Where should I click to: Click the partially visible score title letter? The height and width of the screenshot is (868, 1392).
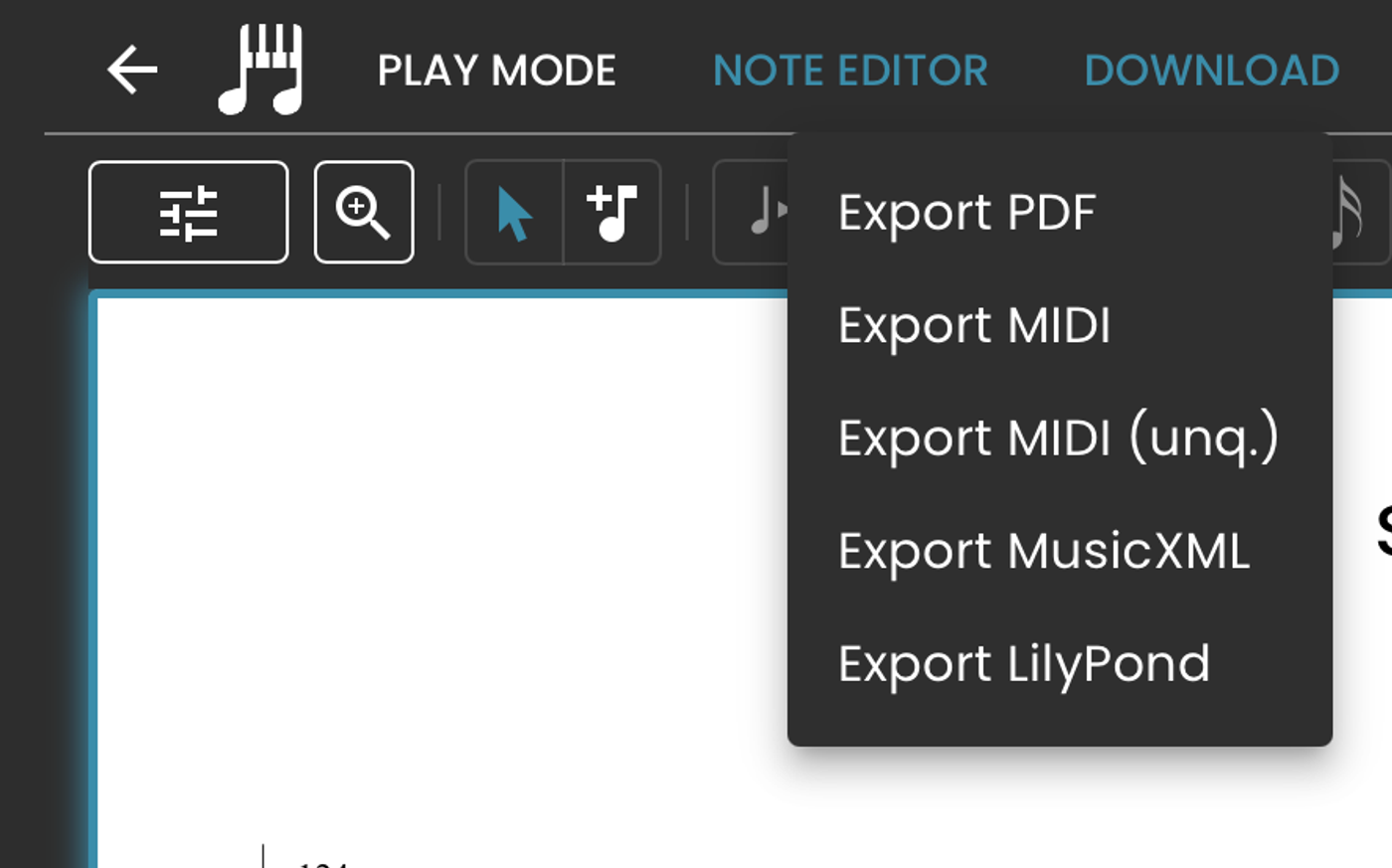point(1384,532)
